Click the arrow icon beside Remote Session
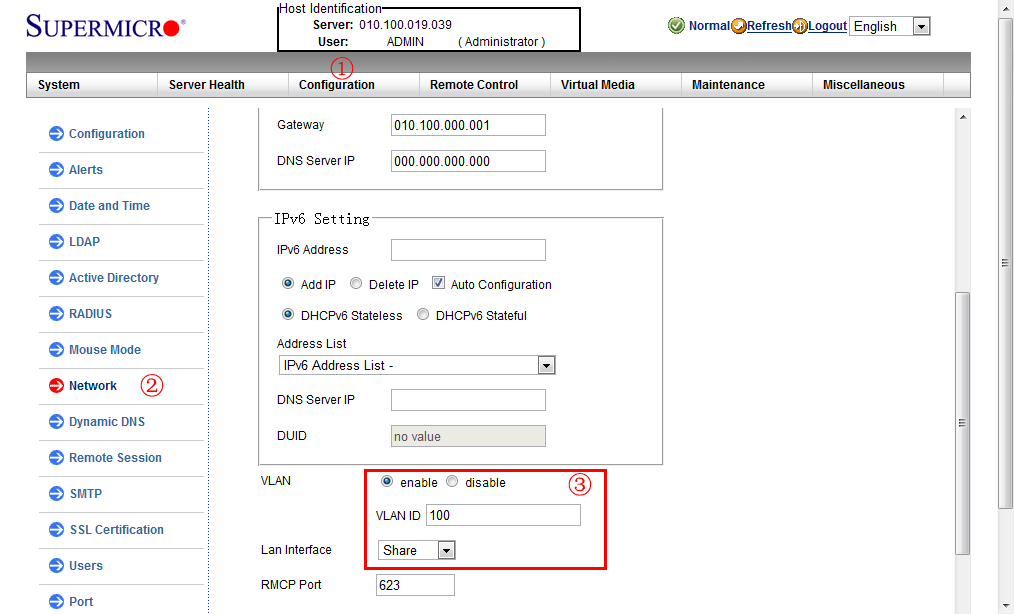1014x614 pixels. click(x=56, y=457)
